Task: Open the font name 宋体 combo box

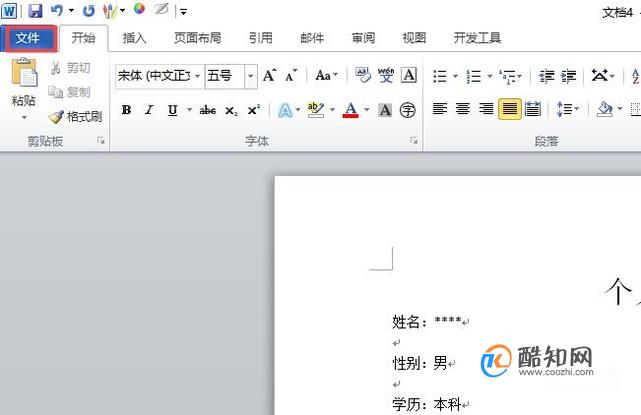Action: click(x=159, y=76)
